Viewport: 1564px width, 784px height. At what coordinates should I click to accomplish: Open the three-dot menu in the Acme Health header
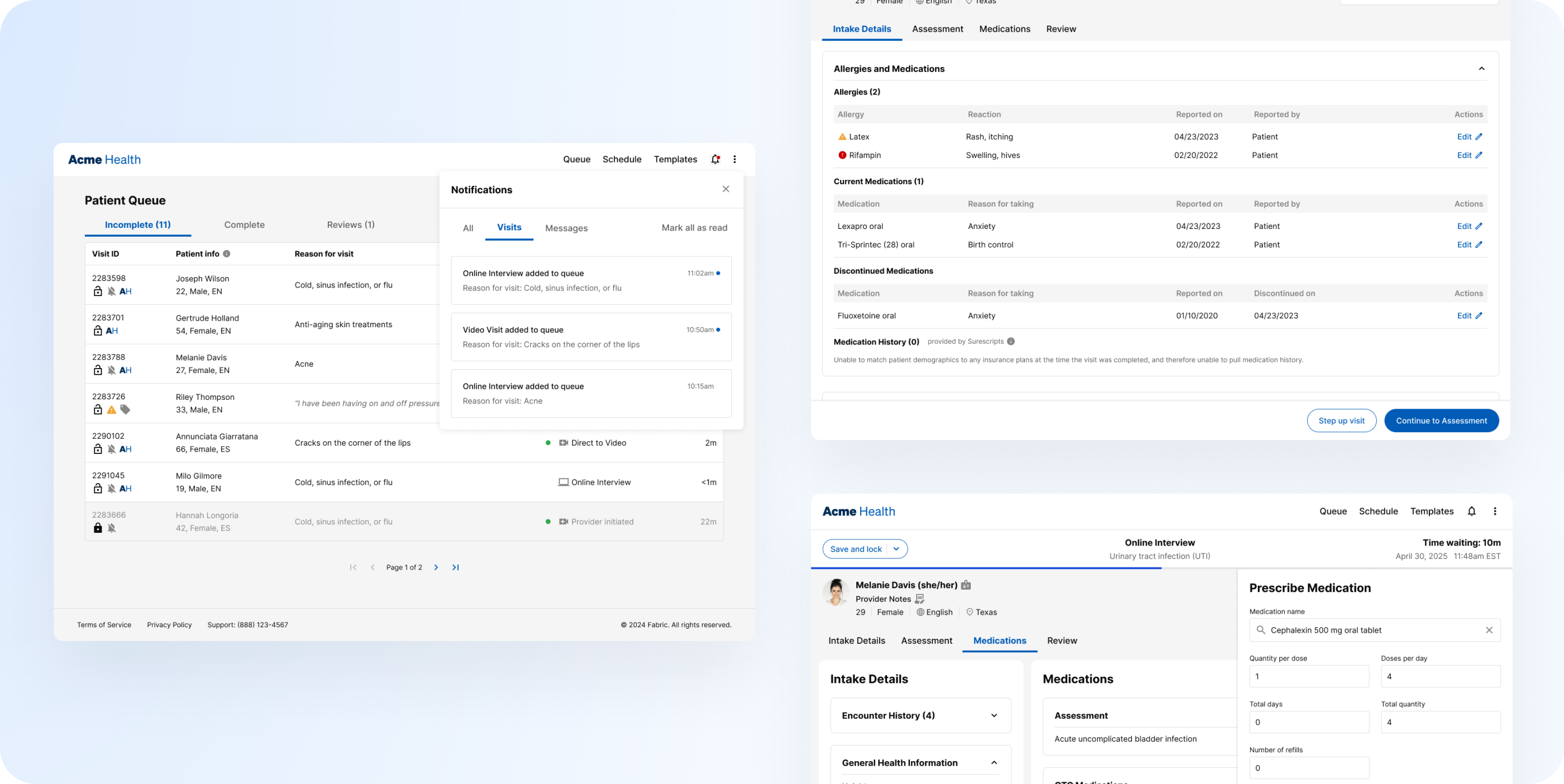coord(735,159)
